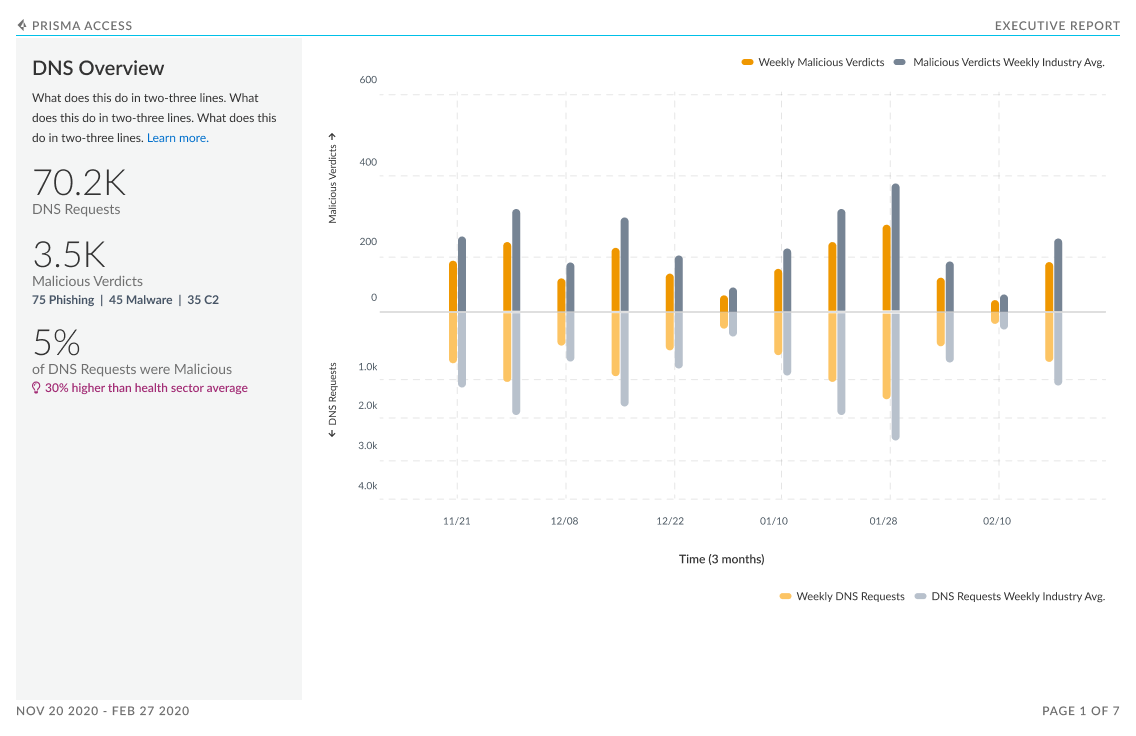Open the Learn more link

click(178, 138)
